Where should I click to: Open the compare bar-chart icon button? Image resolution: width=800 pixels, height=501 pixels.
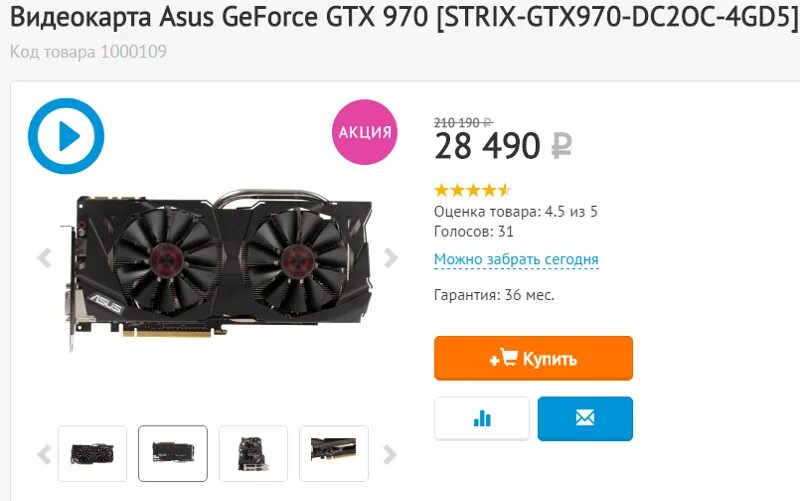click(x=482, y=418)
